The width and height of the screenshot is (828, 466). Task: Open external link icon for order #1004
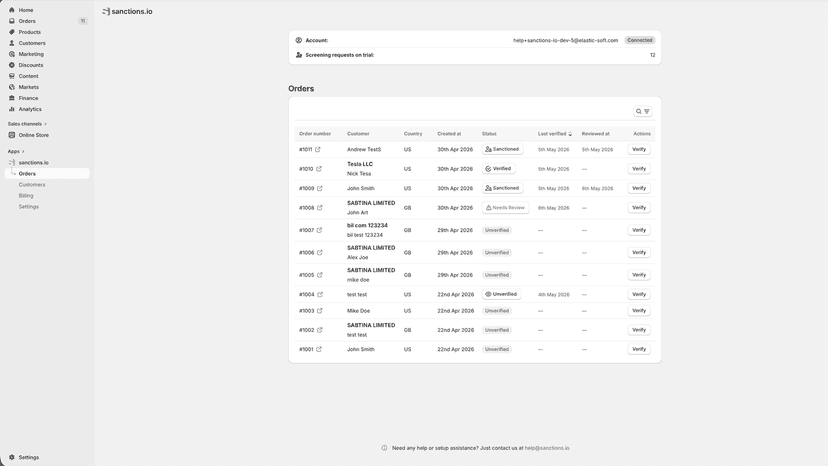pos(319,294)
